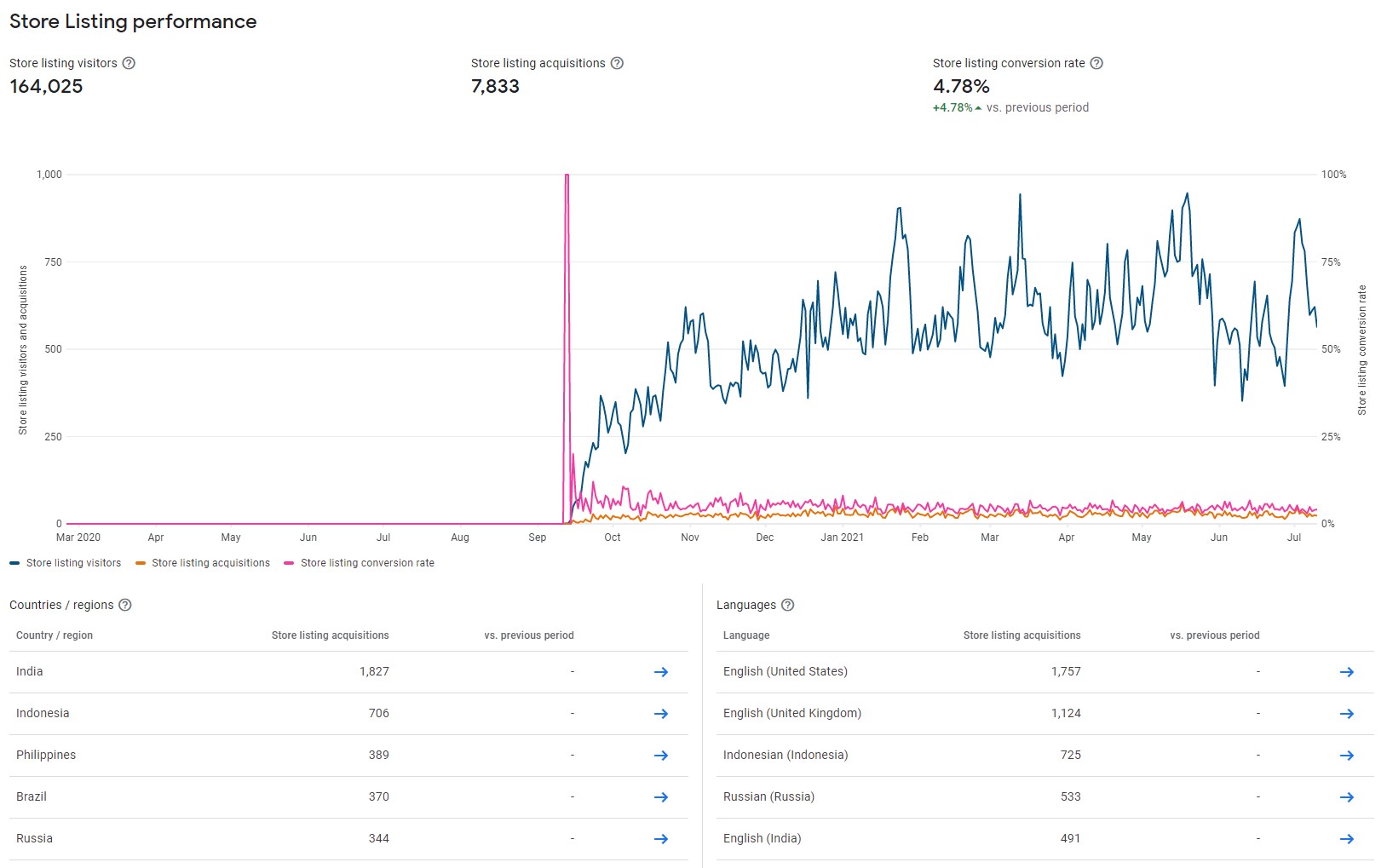This screenshot has width=1387, height=868.
Task: Click the Countries / regions help icon
Action: (x=125, y=605)
